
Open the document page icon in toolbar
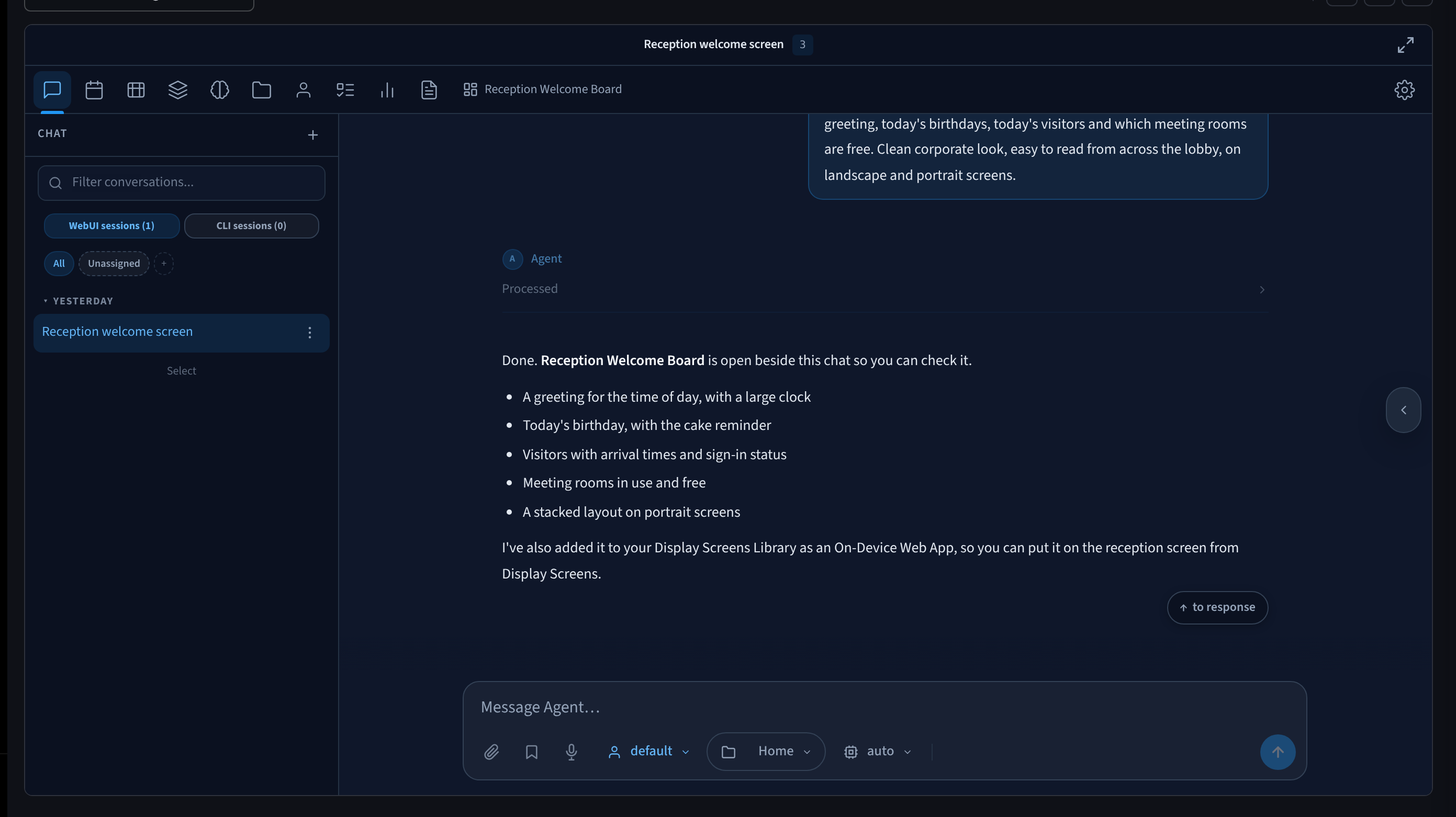coord(429,89)
